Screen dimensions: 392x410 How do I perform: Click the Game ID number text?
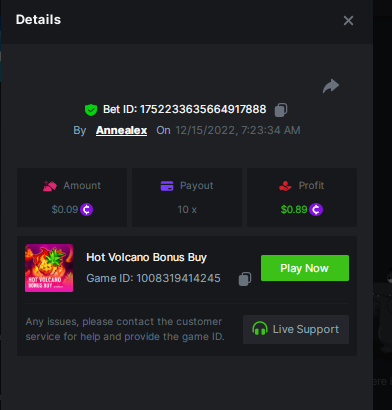tap(178, 278)
